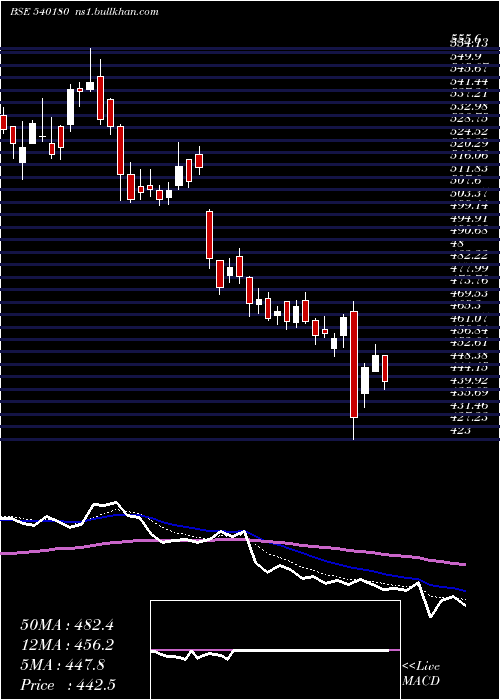
Task: Click the 5MA : 447.8 readout
Action: pos(63,665)
